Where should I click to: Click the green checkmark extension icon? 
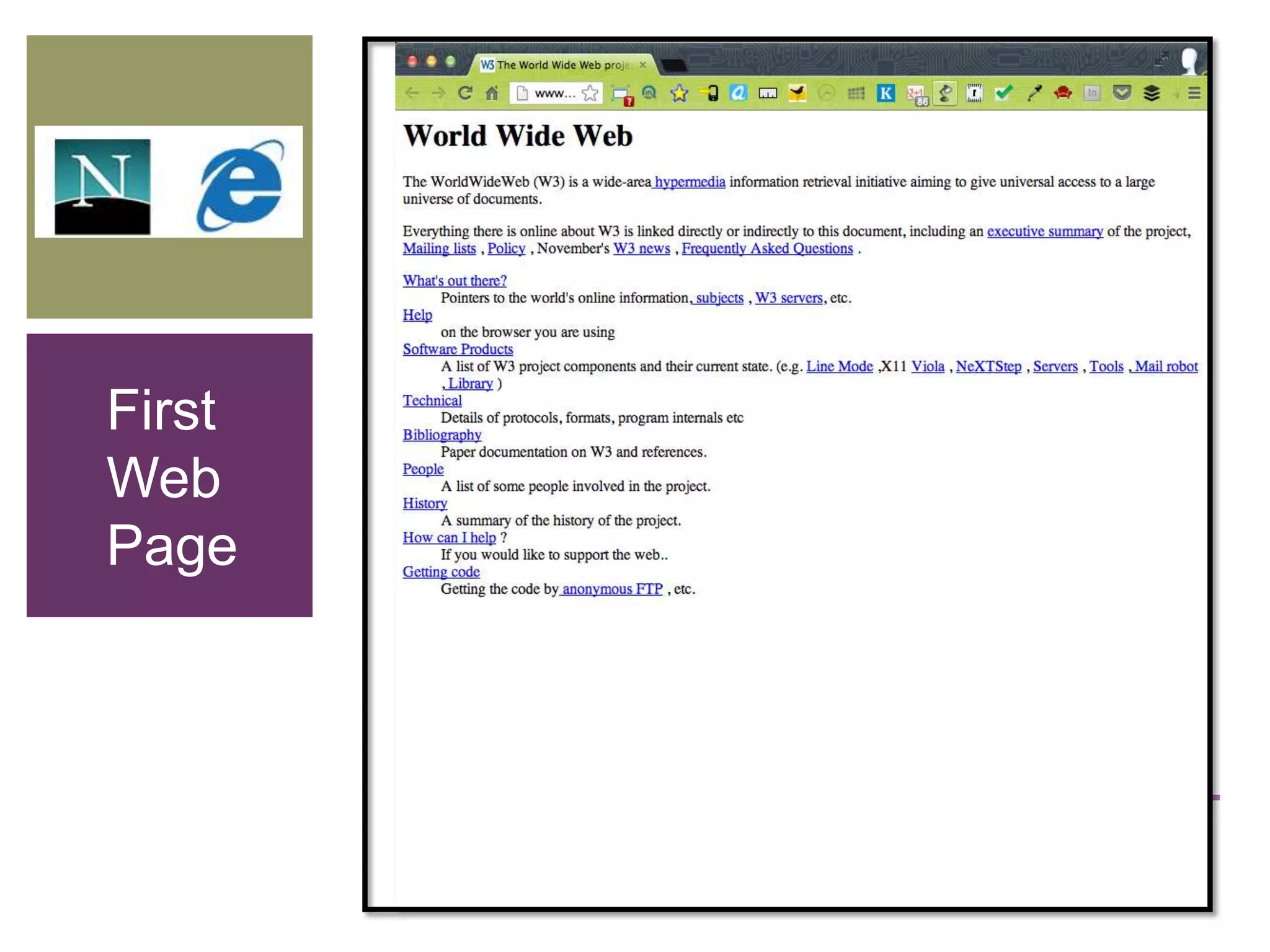(x=1003, y=93)
